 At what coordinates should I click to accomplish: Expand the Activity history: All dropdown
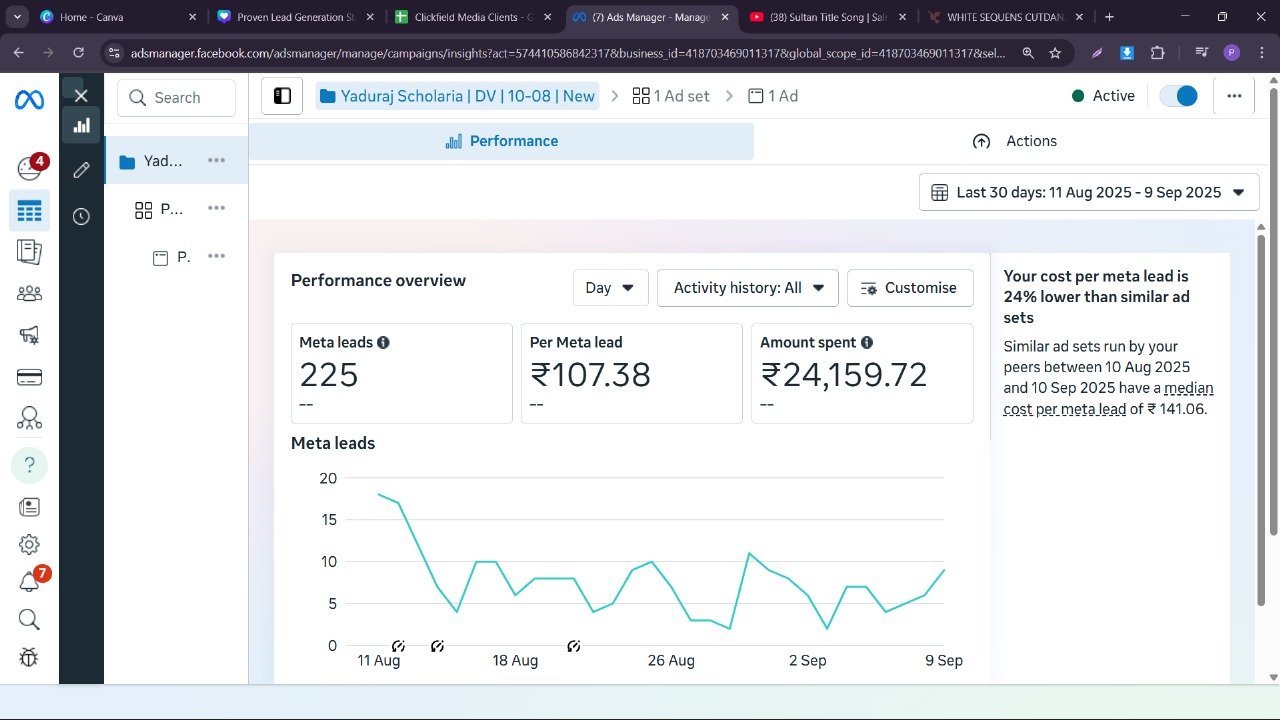tap(748, 288)
